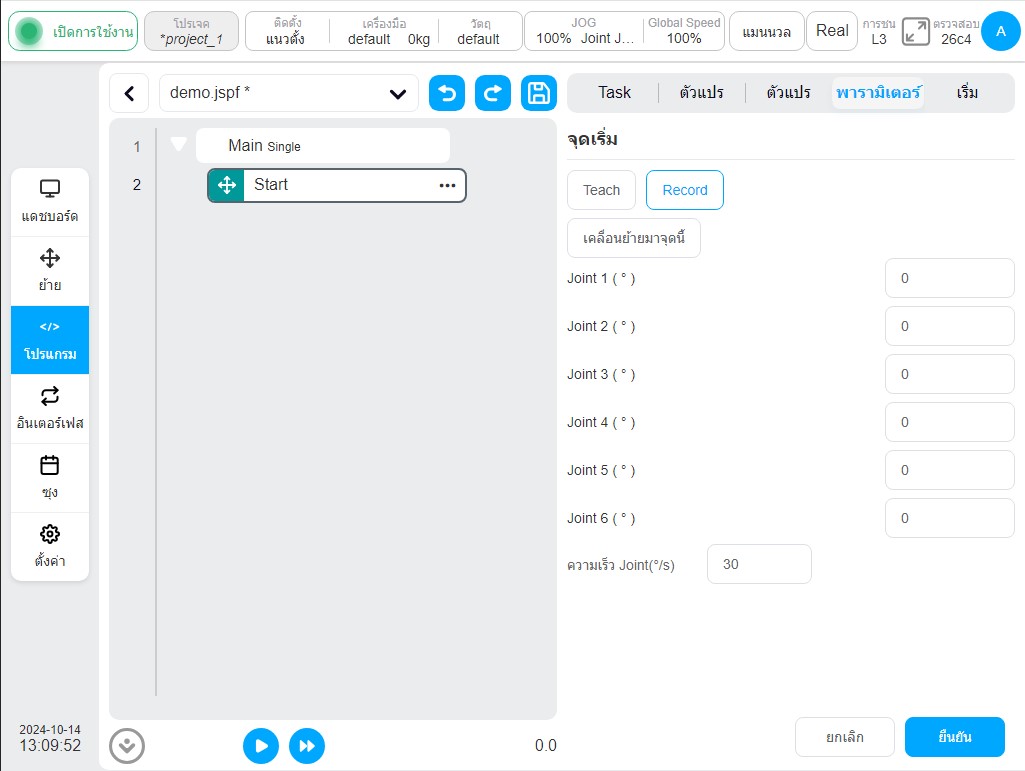Click the ตรวจสอบ 26c4 checksum item
Viewport: 1025px width, 771px height.
click(956, 31)
